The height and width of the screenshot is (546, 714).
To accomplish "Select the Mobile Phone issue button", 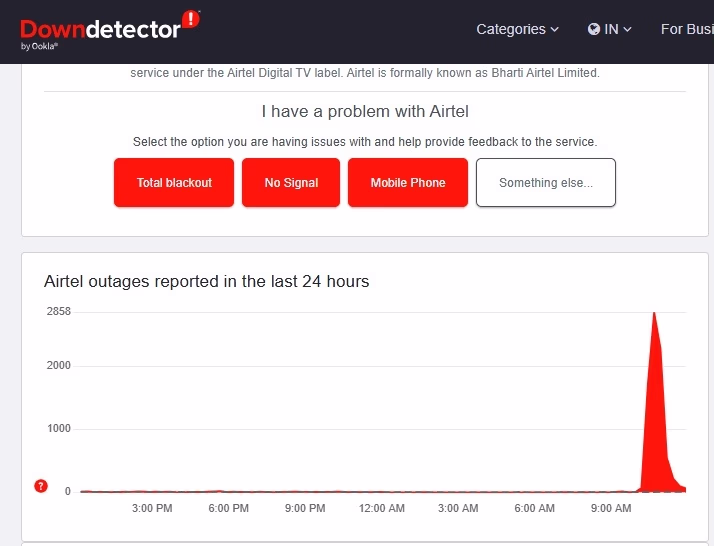I will (x=408, y=183).
